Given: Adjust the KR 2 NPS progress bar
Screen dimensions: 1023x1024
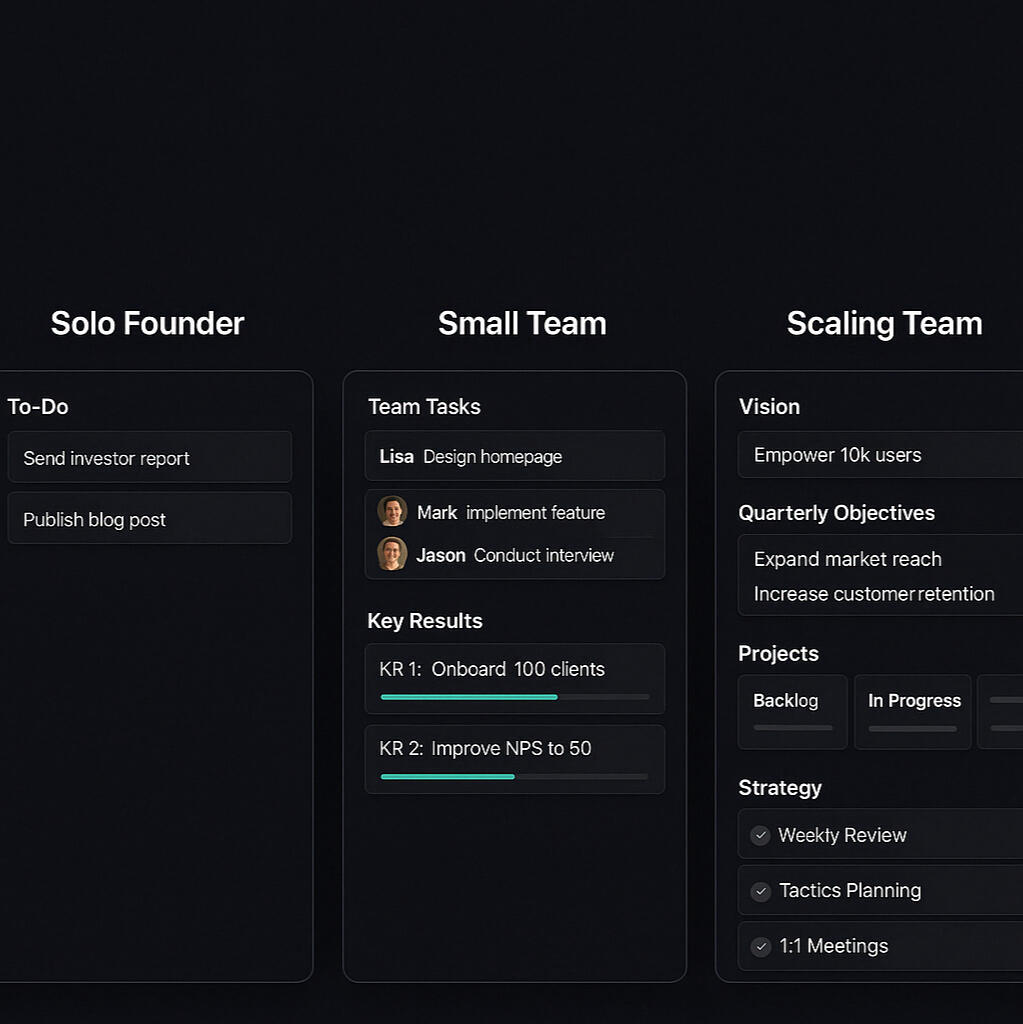Looking at the screenshot, I should click(x=514, y=776).
